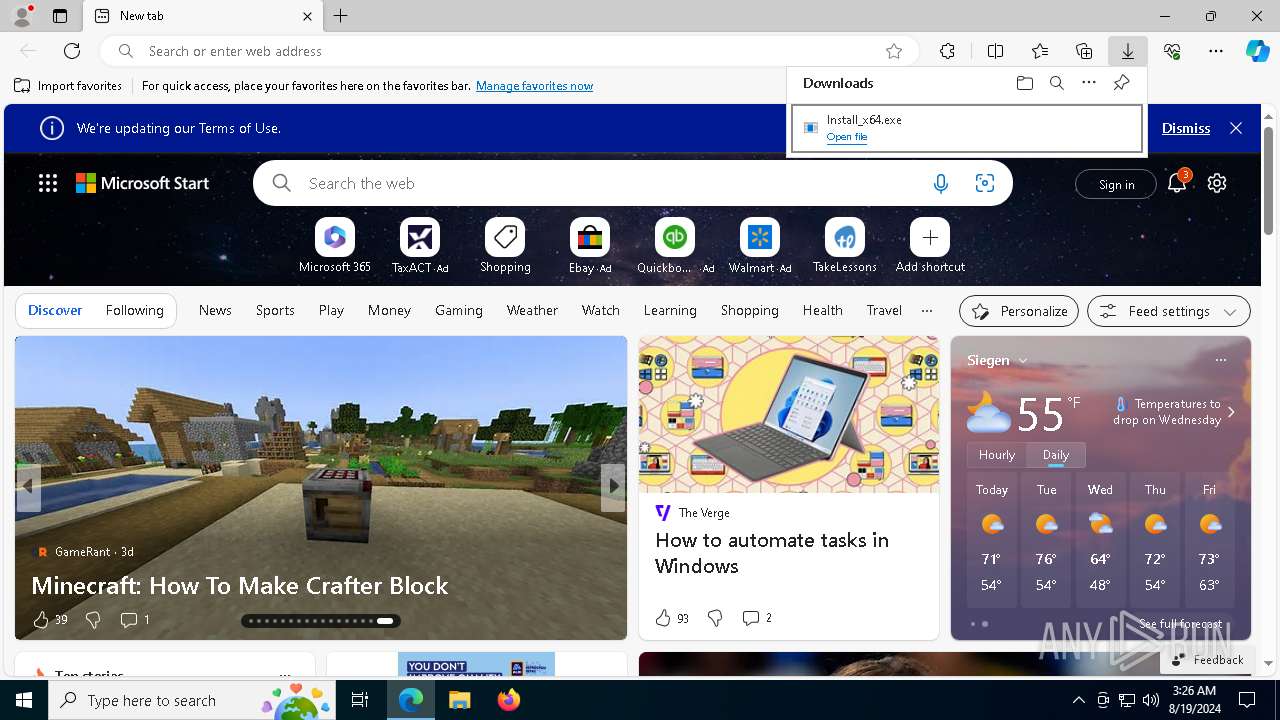Viewport: 1280px width, 720px height.
Task: Show next weather alert arrow
Action: click(1231, 412)
